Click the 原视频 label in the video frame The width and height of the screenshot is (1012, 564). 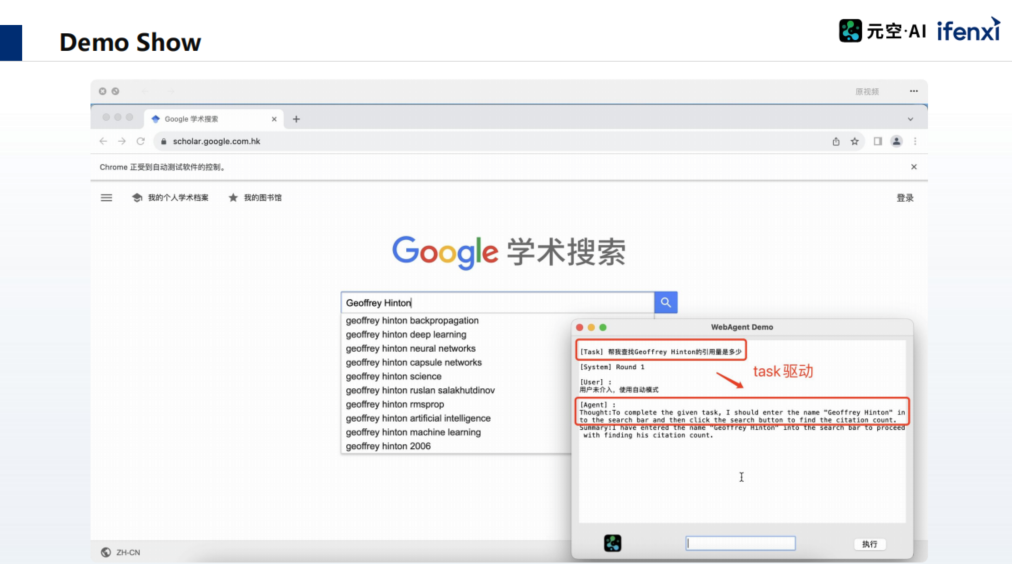[867, 92]
